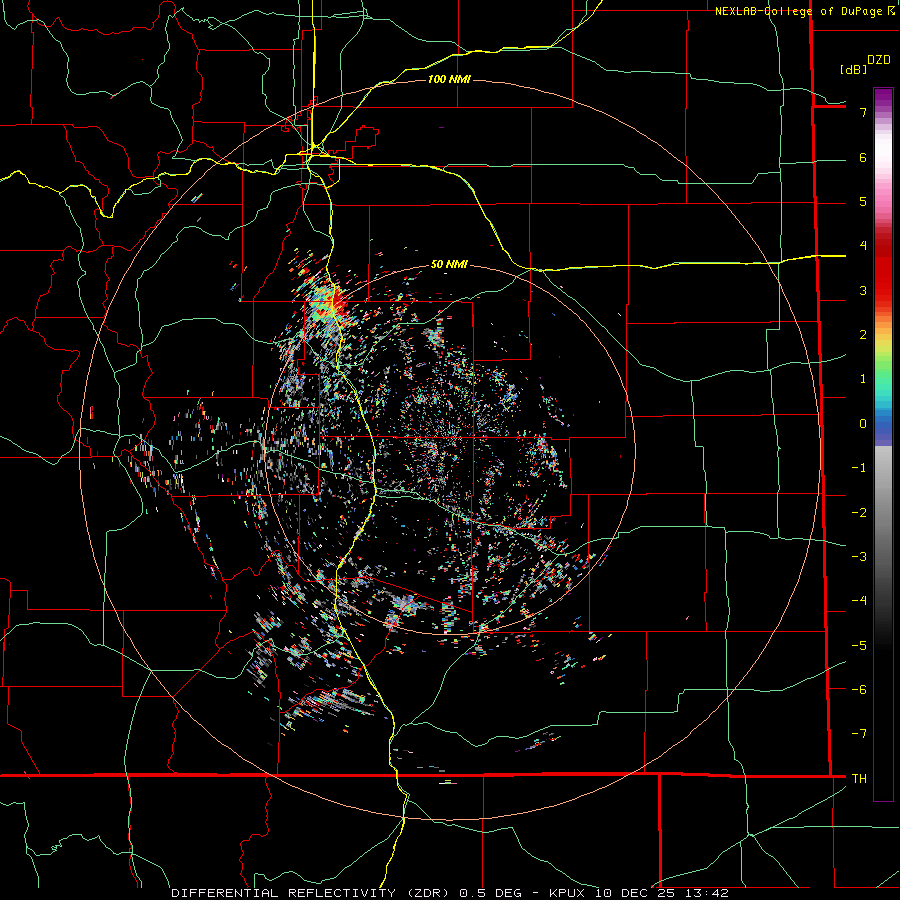900x900 pixels.
Task: Click the '-1' value on color scale
Action: tap(859, 468)
